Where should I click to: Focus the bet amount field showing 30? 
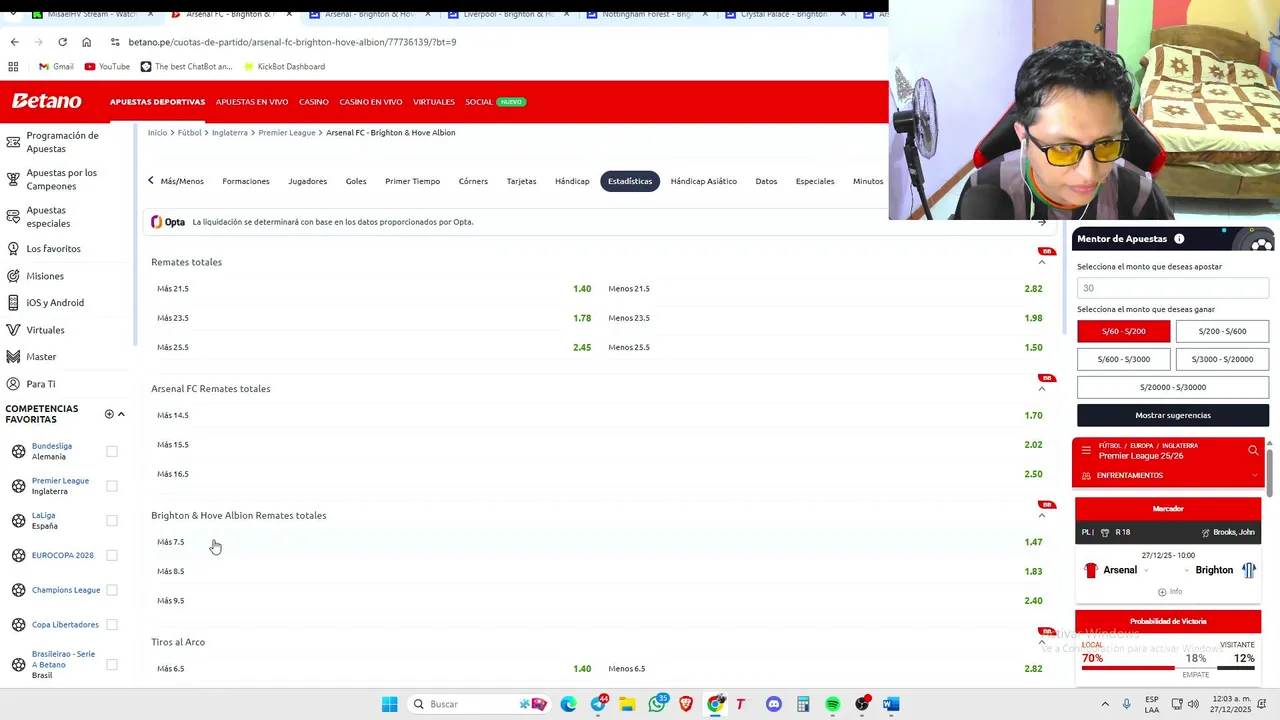click(x=1173, y=288)
